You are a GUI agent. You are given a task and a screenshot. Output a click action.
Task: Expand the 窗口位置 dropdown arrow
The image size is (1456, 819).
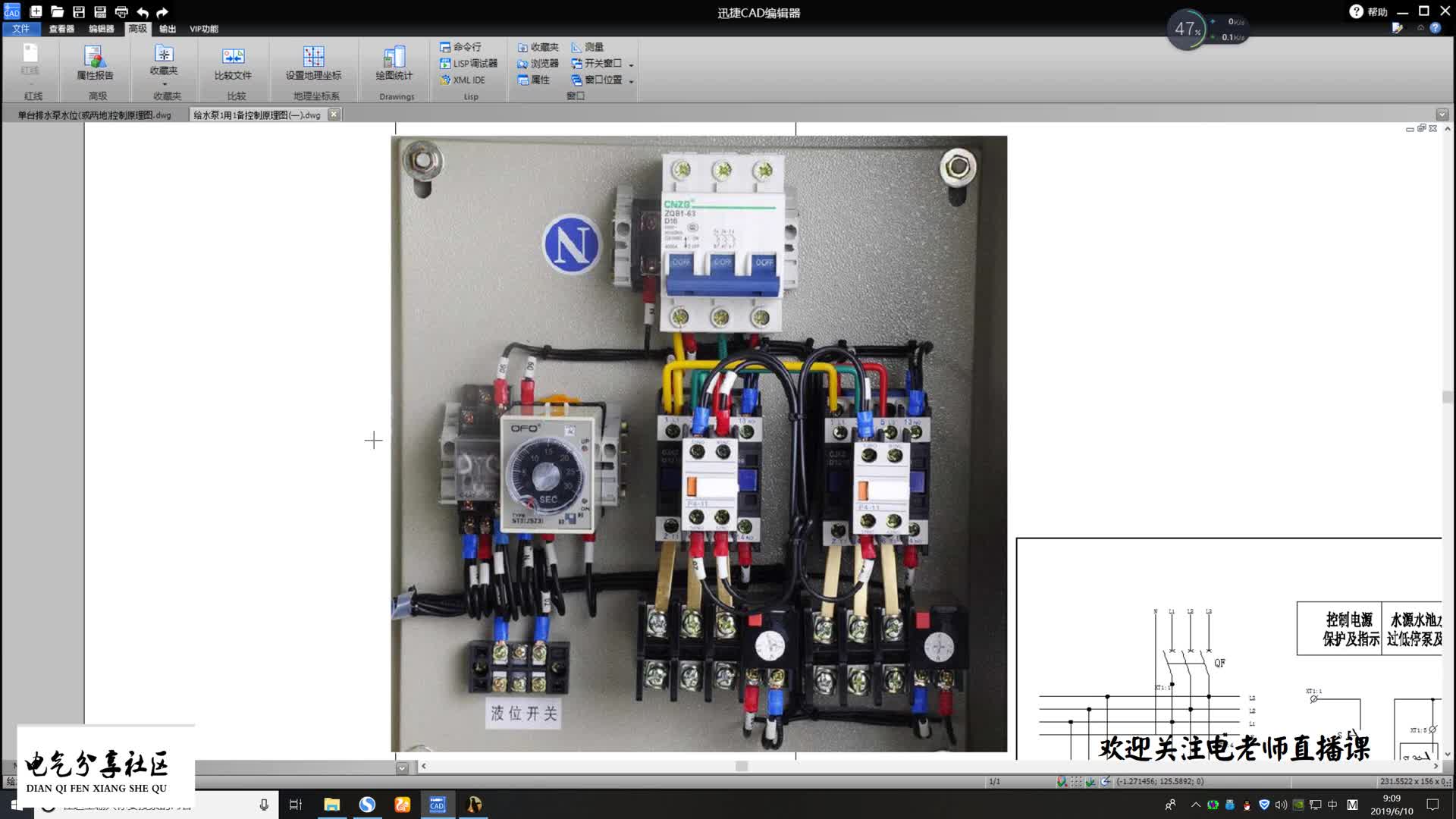pos(631,80)
